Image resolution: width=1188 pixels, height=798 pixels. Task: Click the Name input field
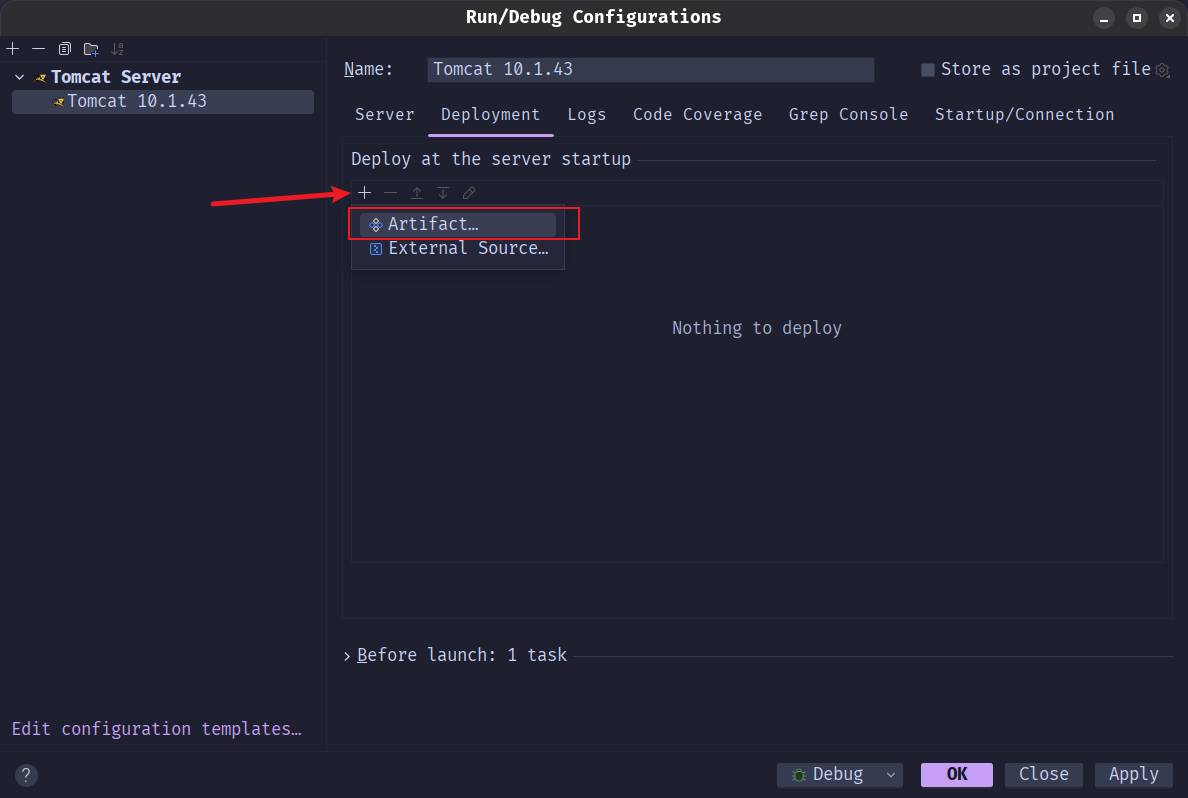point(650,70)
